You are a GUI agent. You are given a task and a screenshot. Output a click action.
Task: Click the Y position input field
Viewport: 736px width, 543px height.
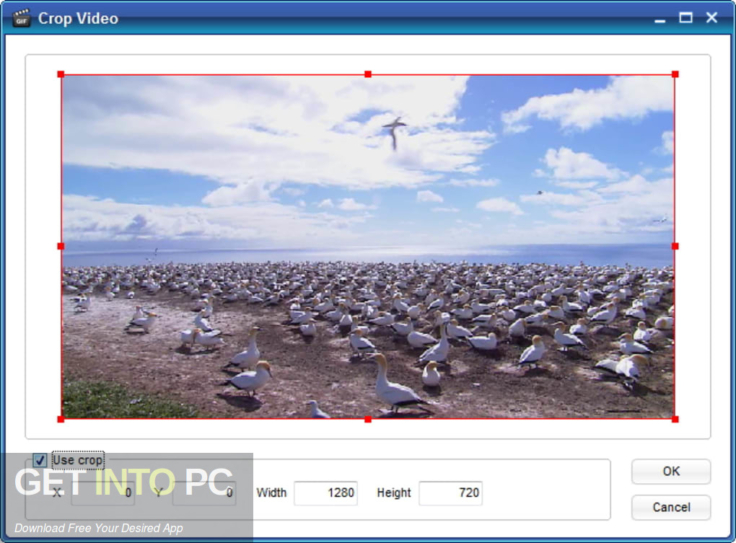tap(204, 493)
